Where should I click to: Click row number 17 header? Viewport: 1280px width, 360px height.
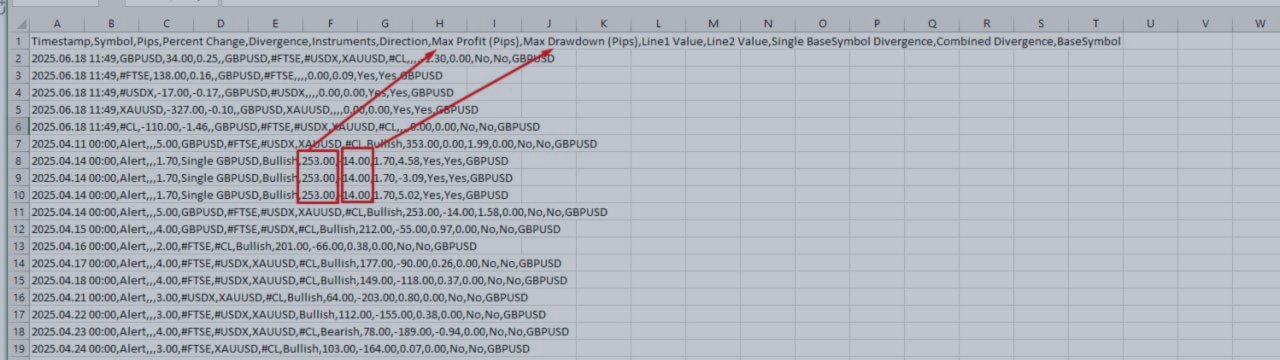coord(17,314)
